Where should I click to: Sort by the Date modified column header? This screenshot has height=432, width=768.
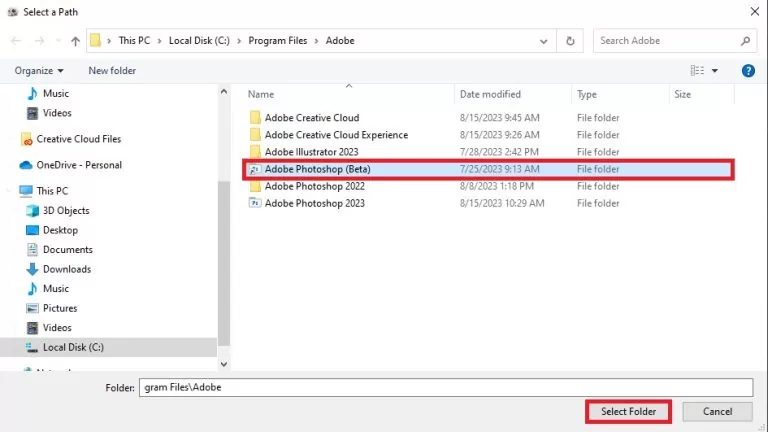(x=489, y=94)
